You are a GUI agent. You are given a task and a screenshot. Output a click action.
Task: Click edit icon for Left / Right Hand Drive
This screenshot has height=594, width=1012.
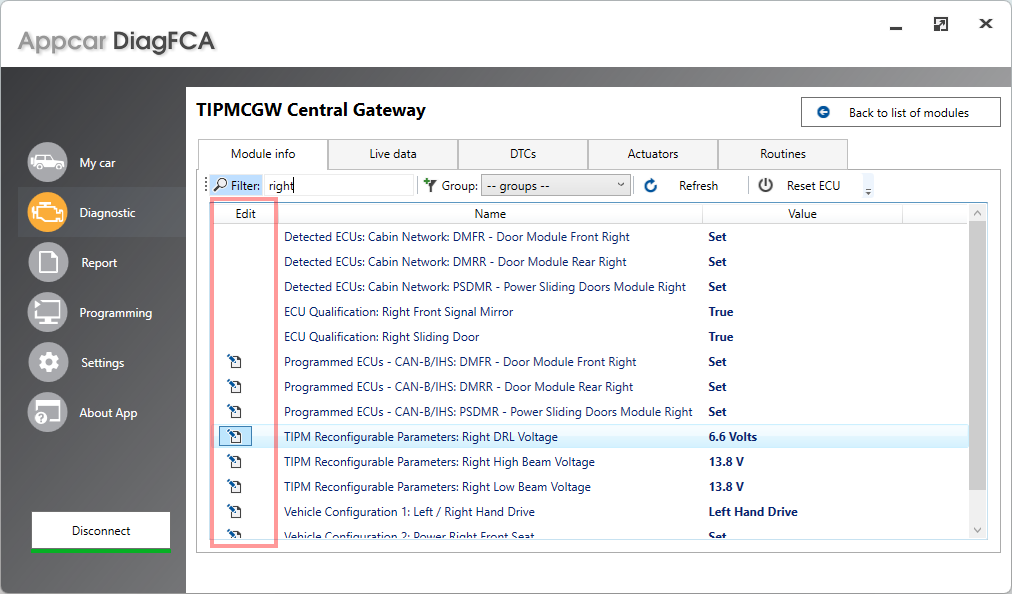pyautogui.click(x=234, y=511)
